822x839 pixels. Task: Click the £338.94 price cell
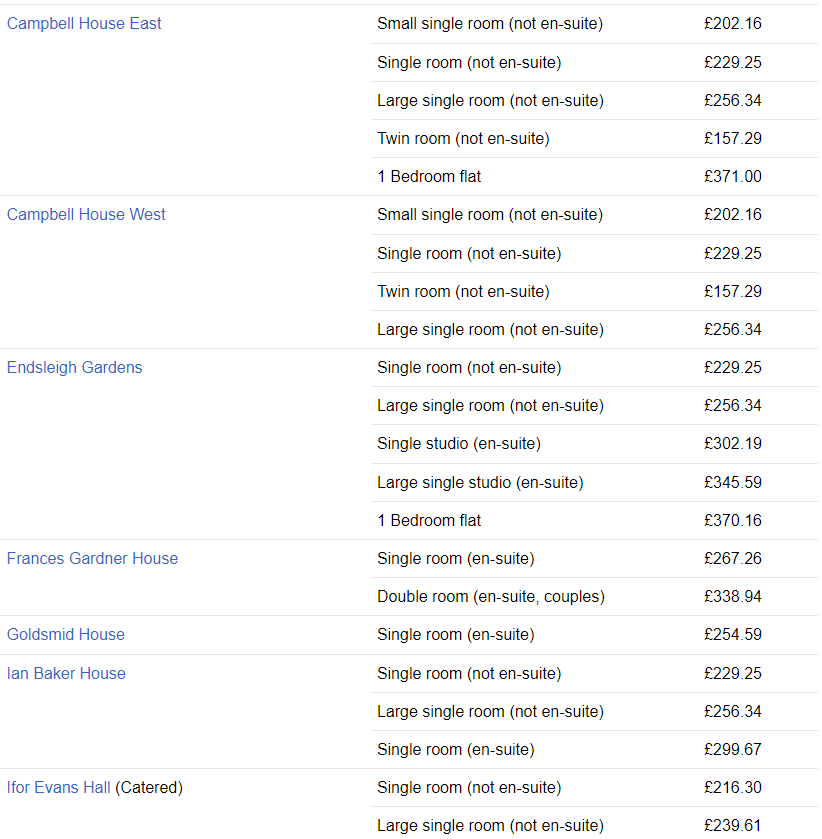(733, 597)
